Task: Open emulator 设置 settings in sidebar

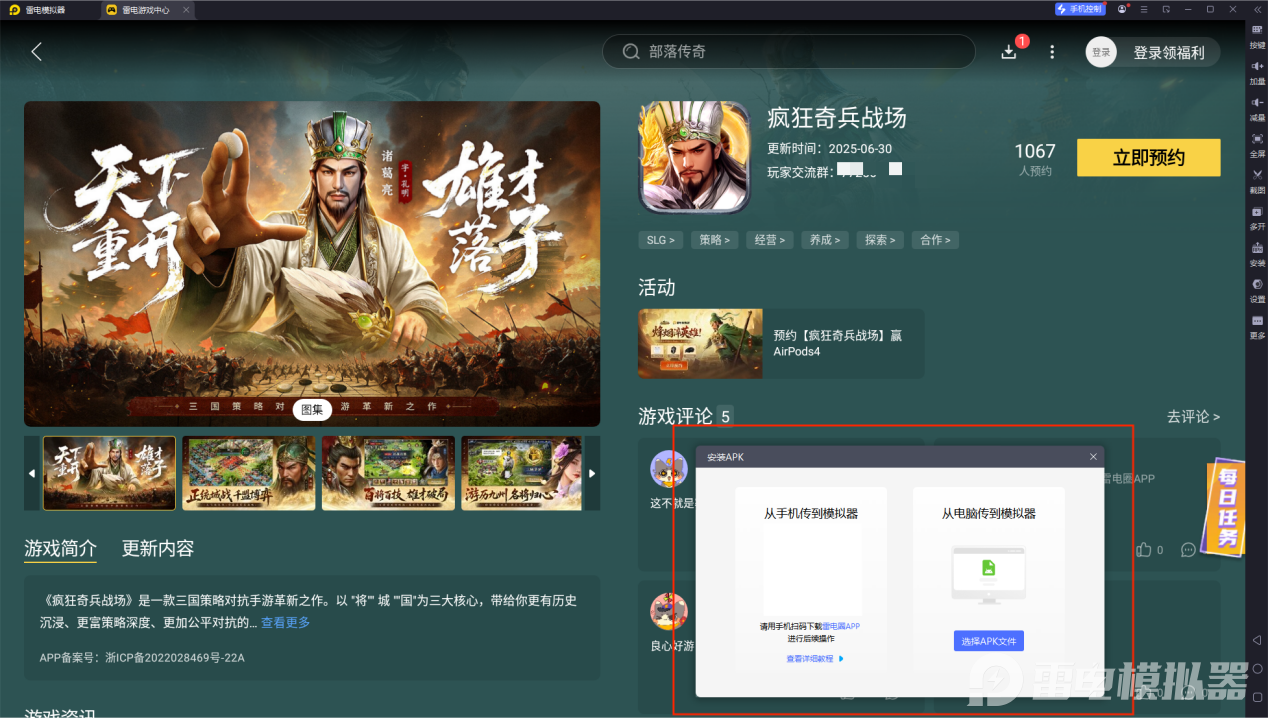Action: tap(1257, 290)
